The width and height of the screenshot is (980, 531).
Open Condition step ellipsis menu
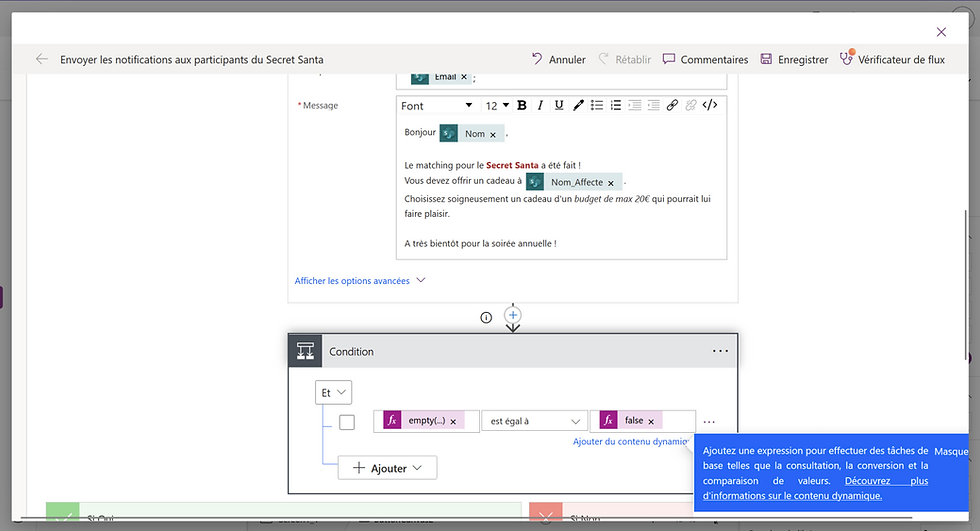point(720,351)
